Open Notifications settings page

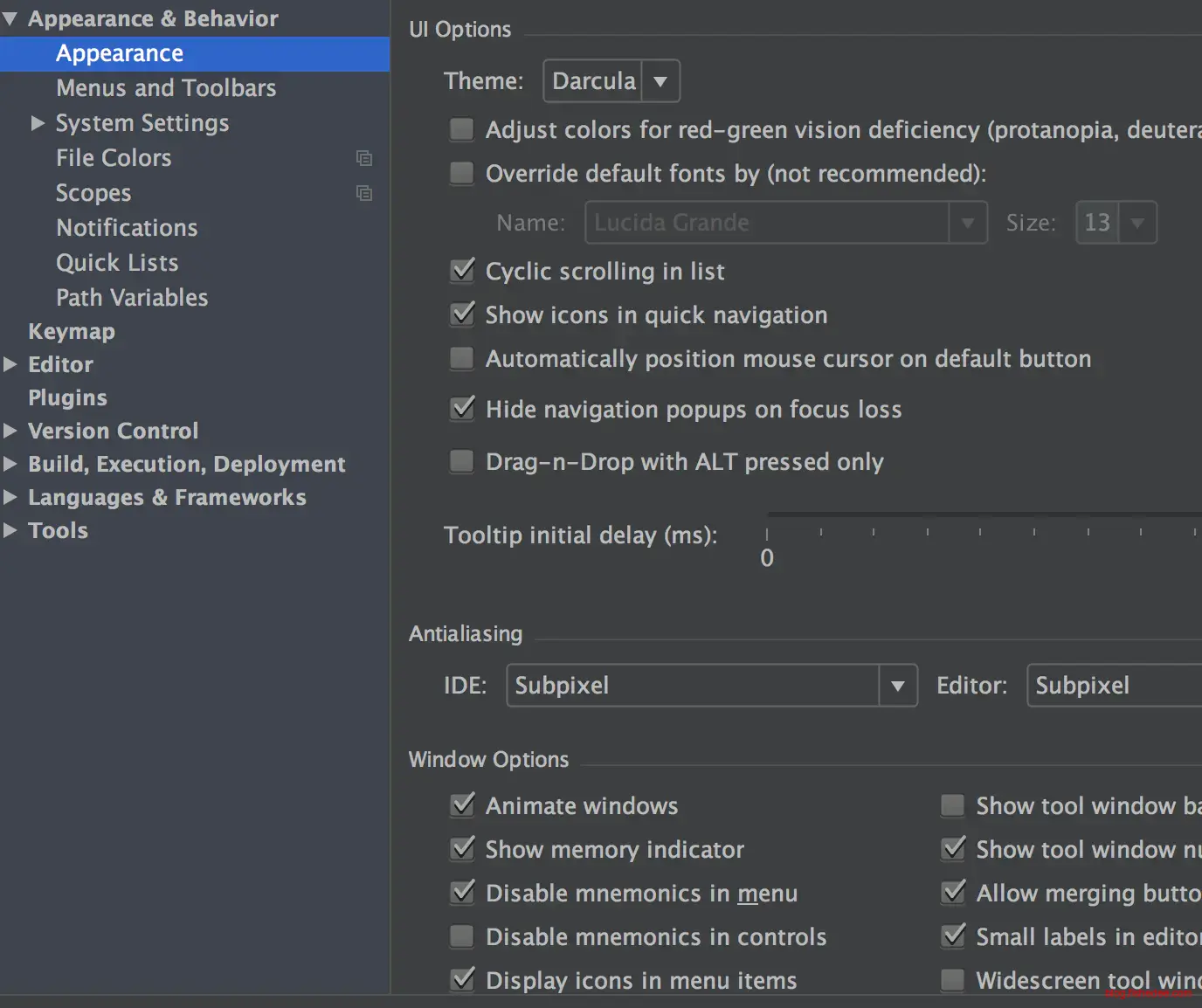coord(127,228)
